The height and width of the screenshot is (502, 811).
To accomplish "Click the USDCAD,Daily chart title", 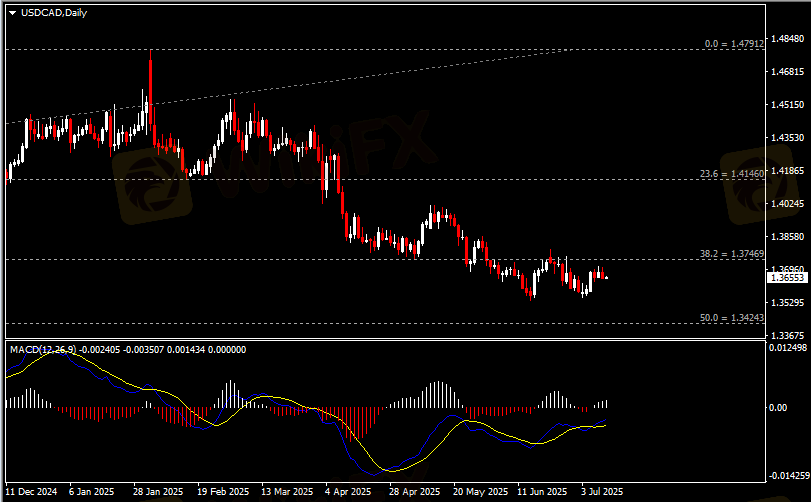I will tap(54, 13).
